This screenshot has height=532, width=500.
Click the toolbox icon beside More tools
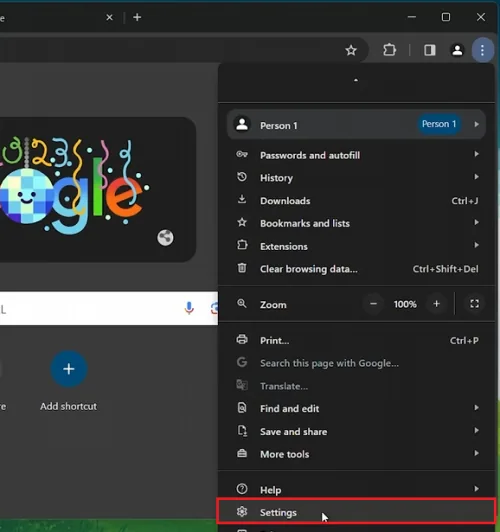tap(242, 453)
